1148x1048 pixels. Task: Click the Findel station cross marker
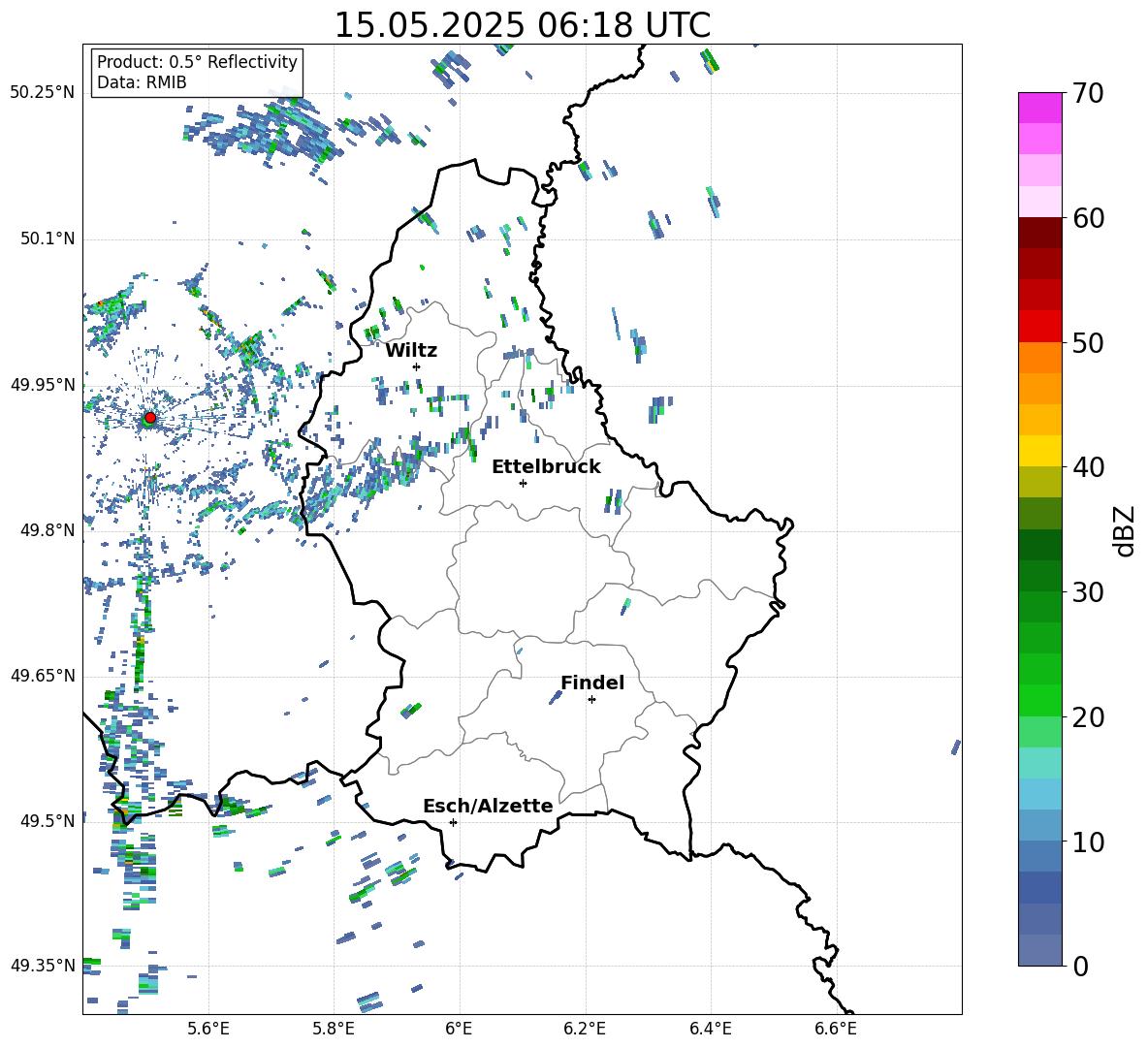coord(591,700)
